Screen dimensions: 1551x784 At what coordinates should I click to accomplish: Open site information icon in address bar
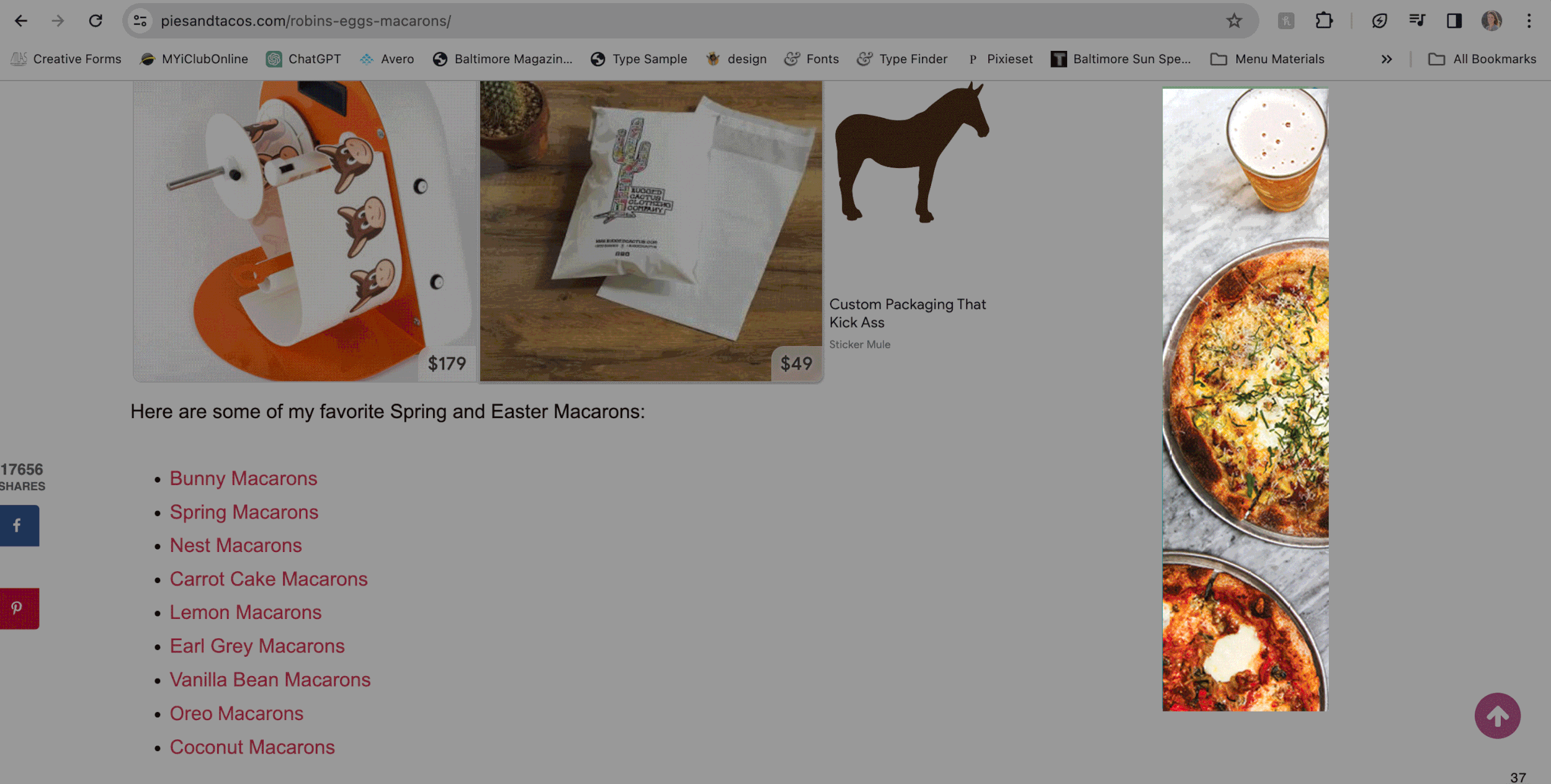point(141,21)
